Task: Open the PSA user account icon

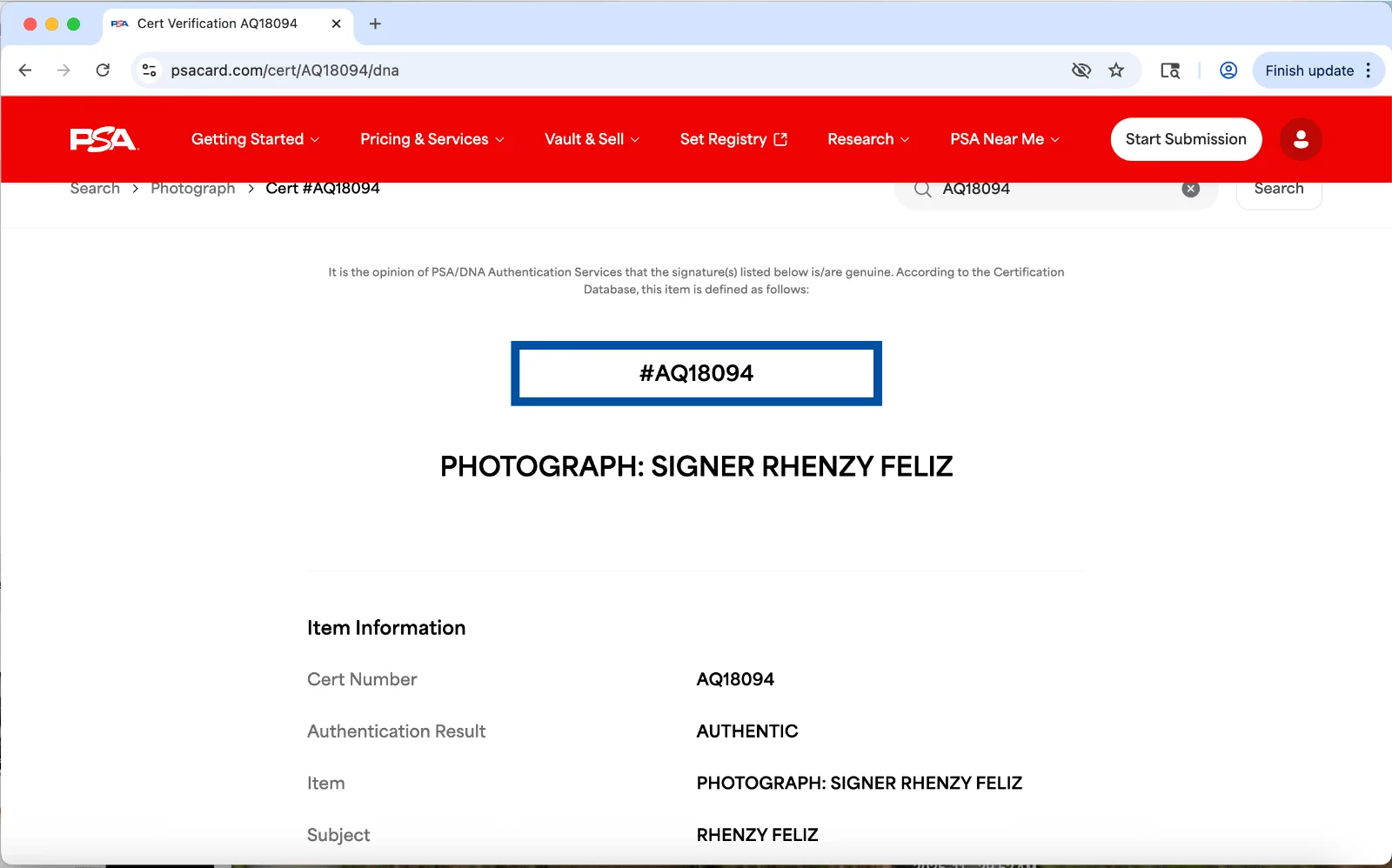Action: [x=1301, y=139]
